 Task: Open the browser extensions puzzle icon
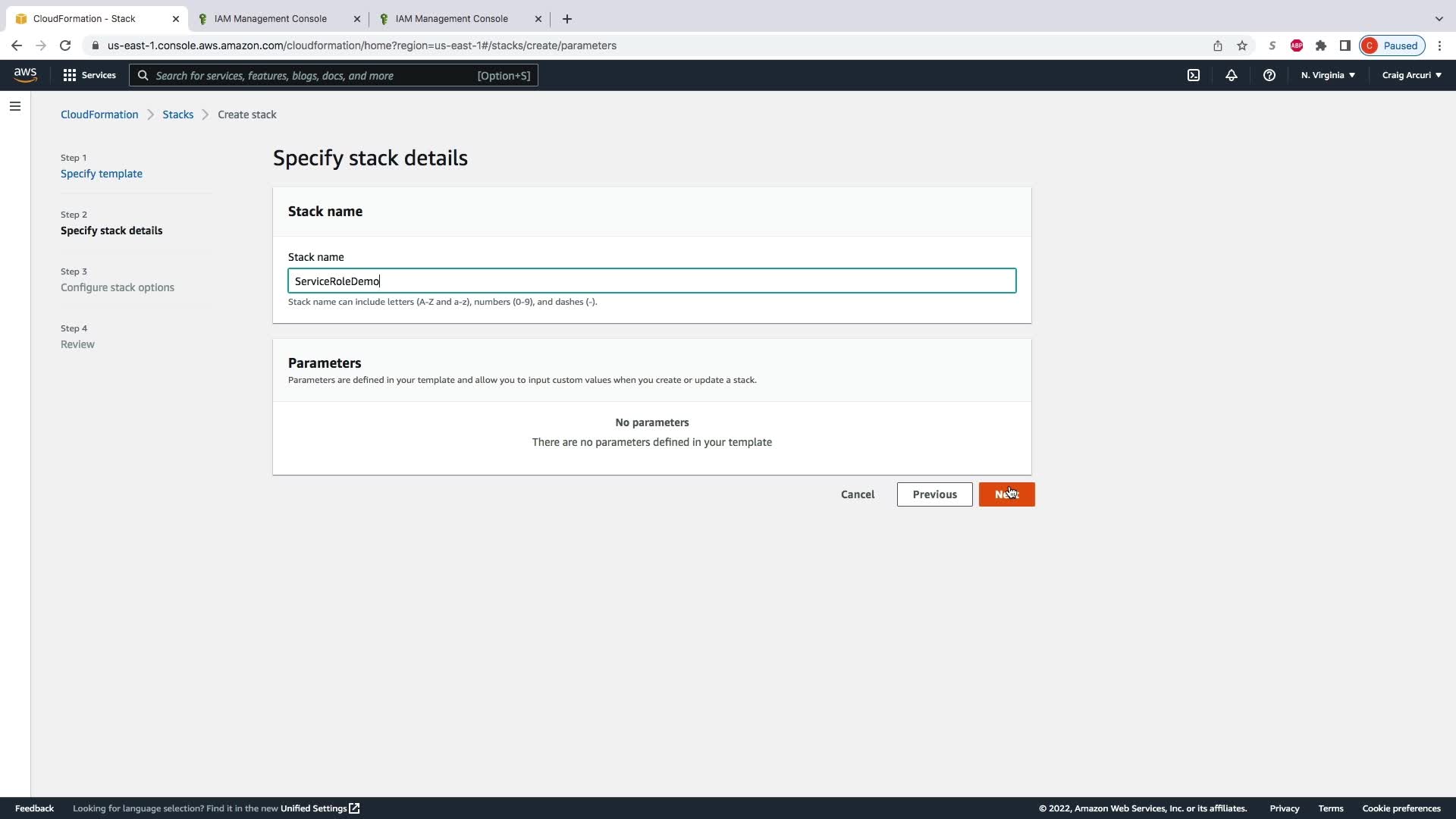(1321, 45)
